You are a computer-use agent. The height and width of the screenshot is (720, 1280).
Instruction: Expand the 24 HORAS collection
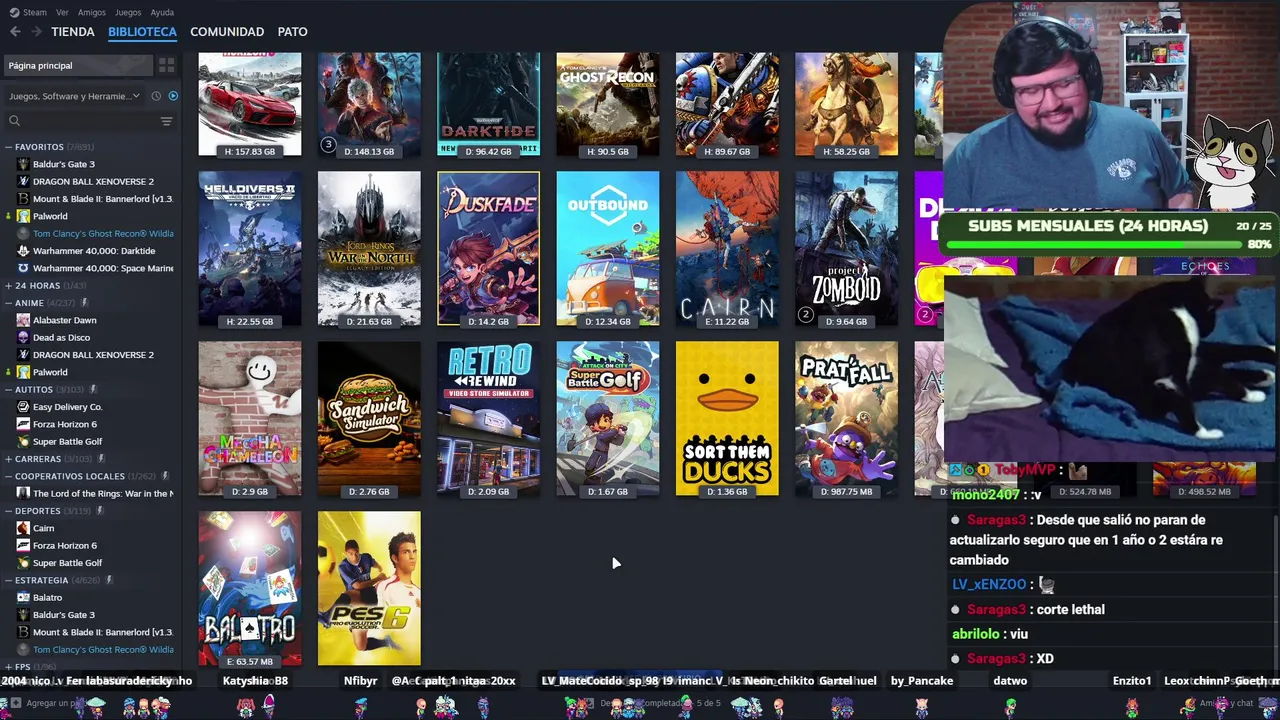9,286
